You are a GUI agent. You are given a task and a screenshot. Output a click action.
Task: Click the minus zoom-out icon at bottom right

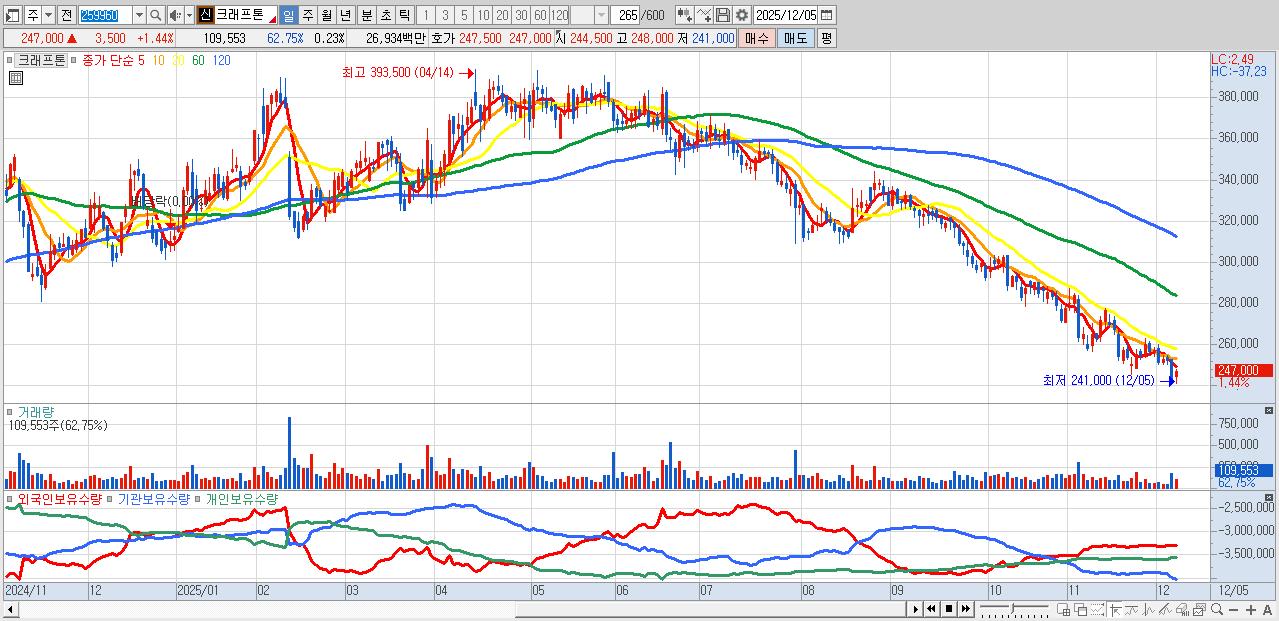click(1234, 610)
